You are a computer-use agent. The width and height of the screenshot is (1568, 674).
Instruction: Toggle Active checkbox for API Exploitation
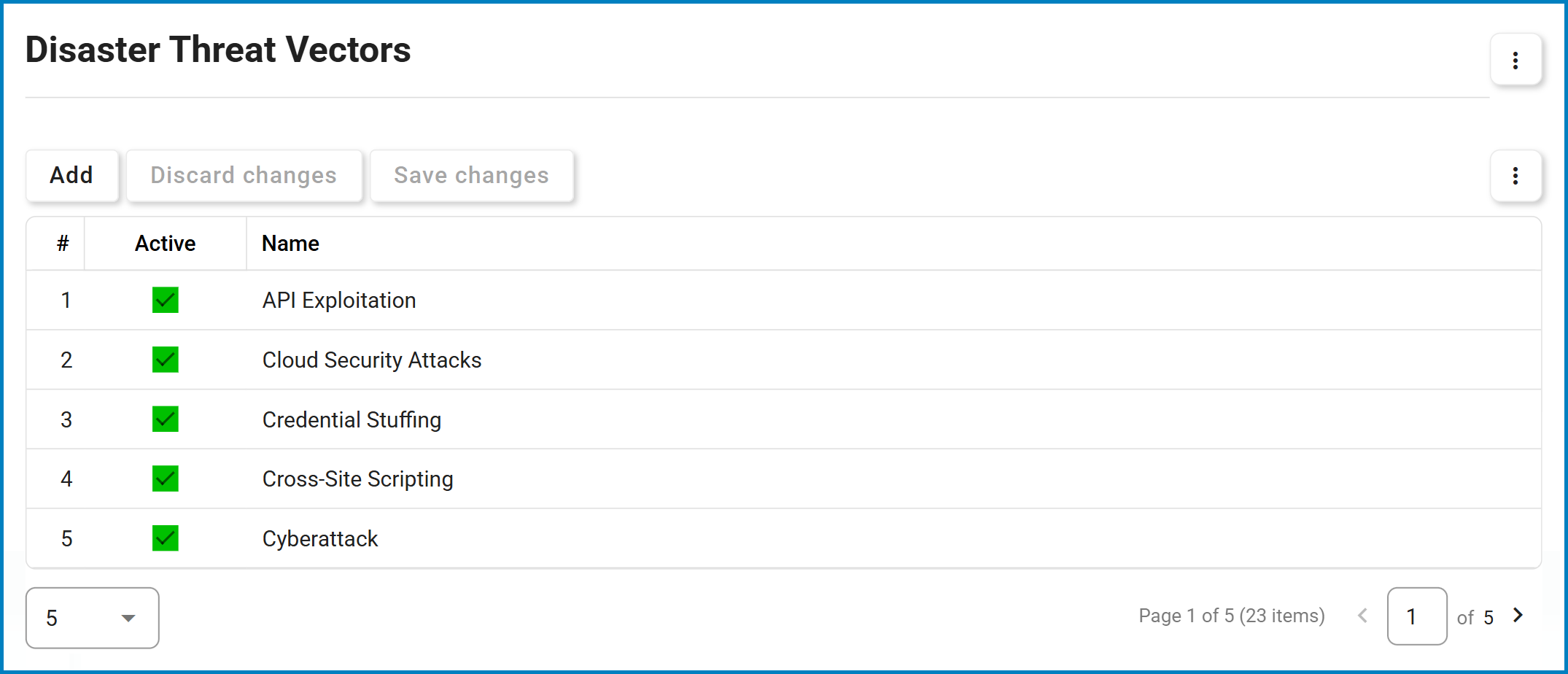[166, 300]
